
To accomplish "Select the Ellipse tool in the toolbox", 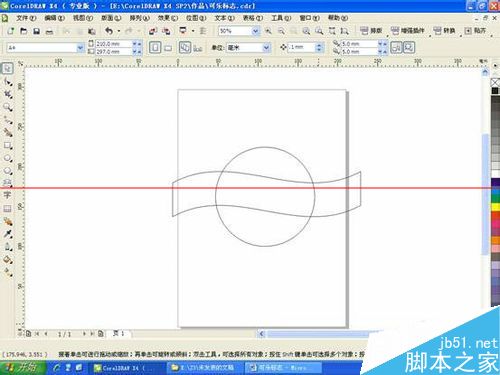I will coord(7,158).
